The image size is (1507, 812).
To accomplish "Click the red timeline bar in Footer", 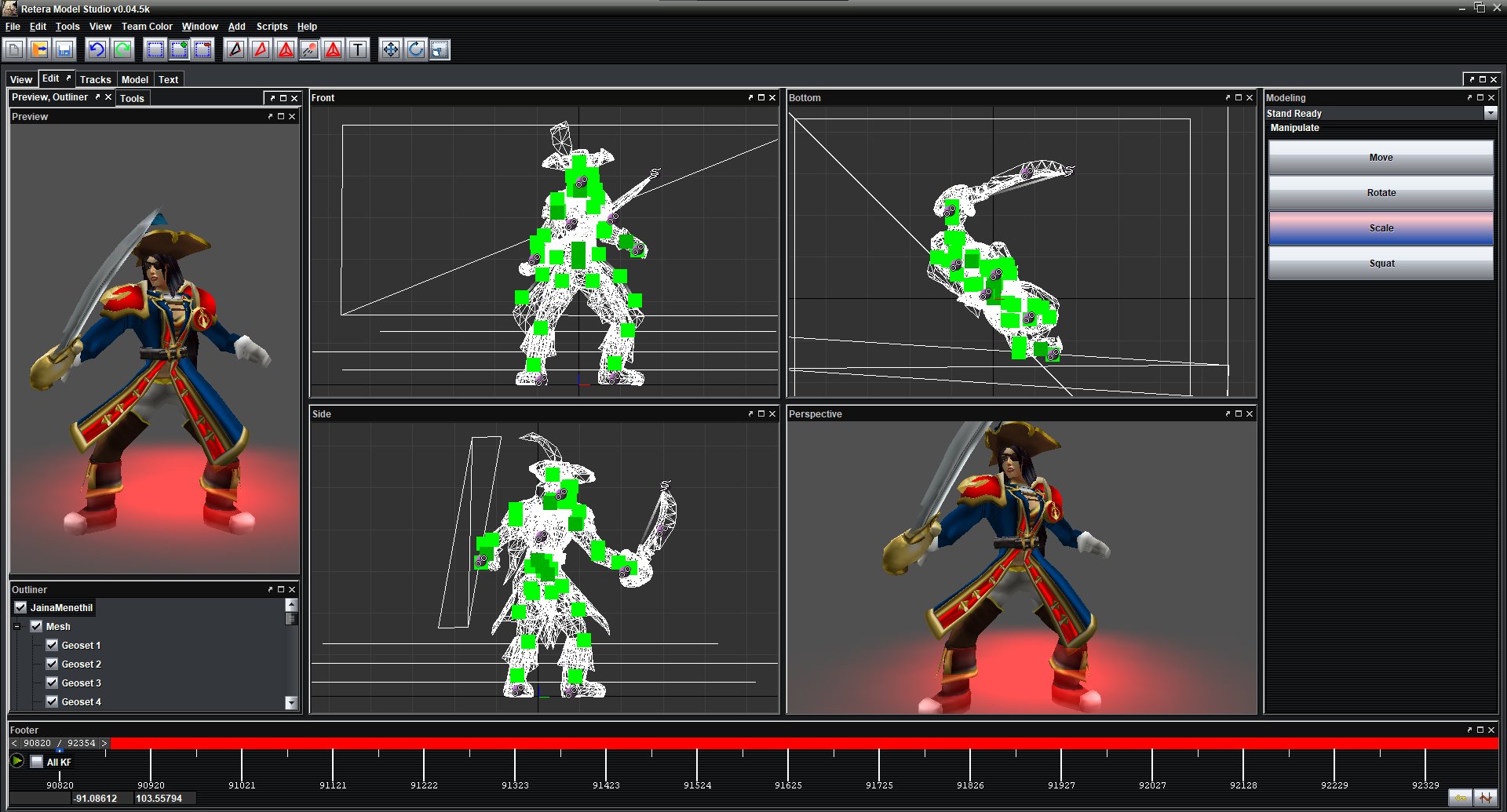I will (805, 743).
